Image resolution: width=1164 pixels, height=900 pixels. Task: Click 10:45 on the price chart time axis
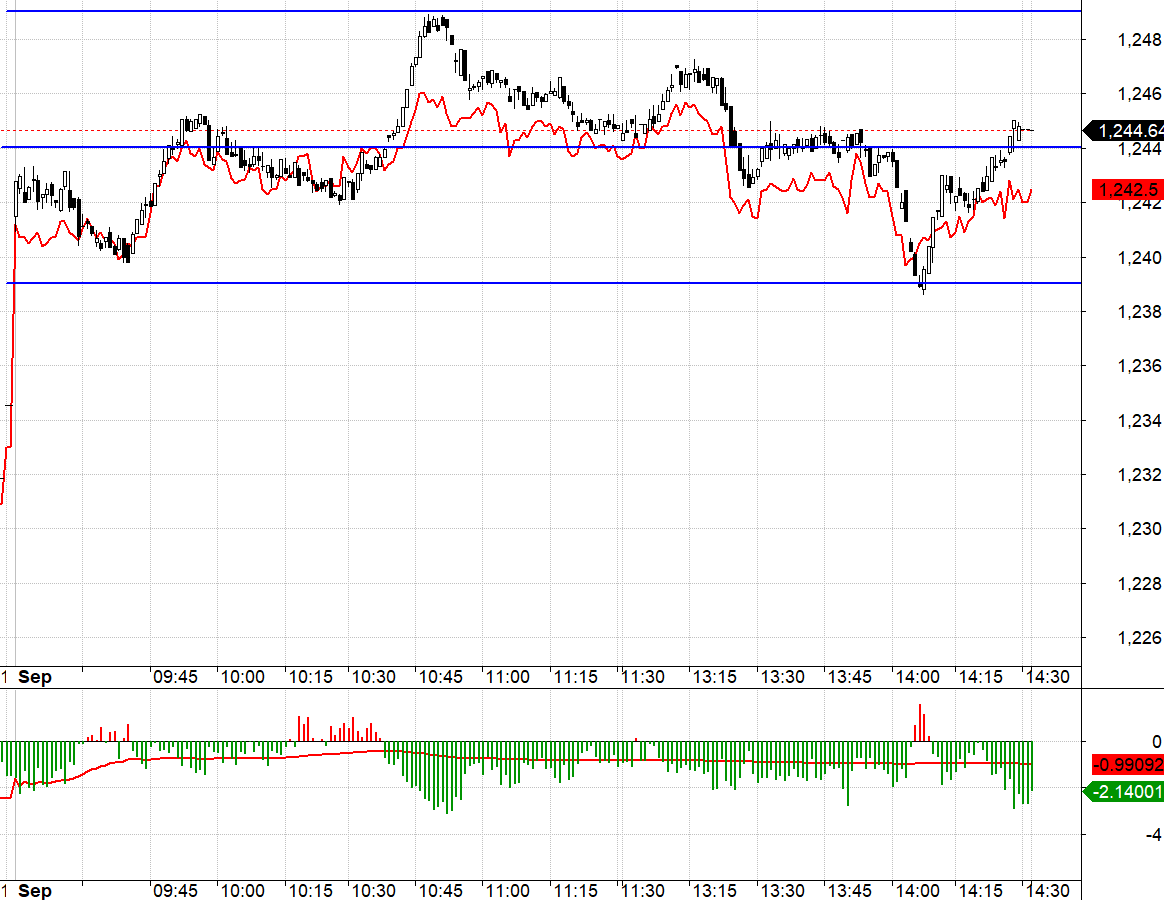tap(440, 677)
